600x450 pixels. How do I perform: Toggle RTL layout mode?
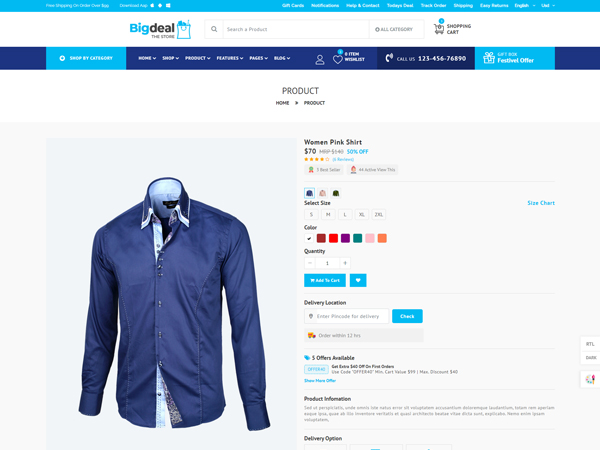[590, 344]
